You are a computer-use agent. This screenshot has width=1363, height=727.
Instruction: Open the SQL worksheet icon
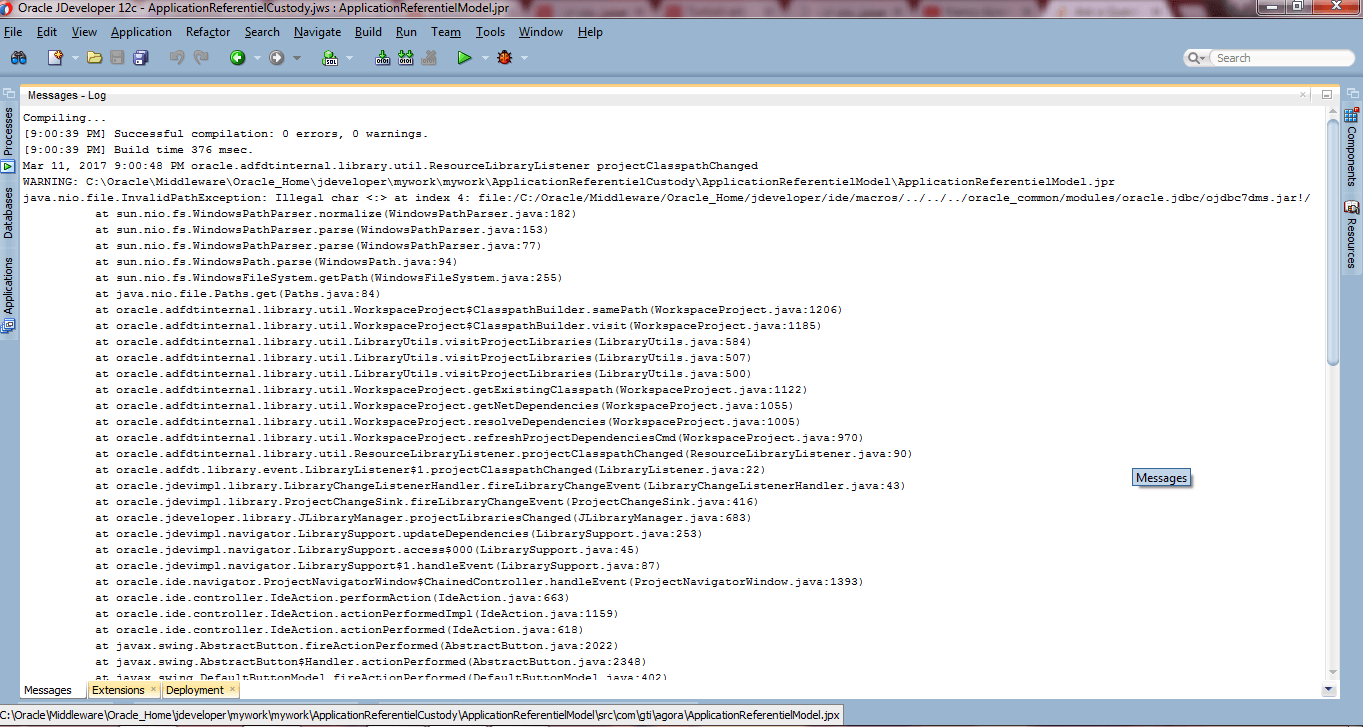(x=330, y=58)
